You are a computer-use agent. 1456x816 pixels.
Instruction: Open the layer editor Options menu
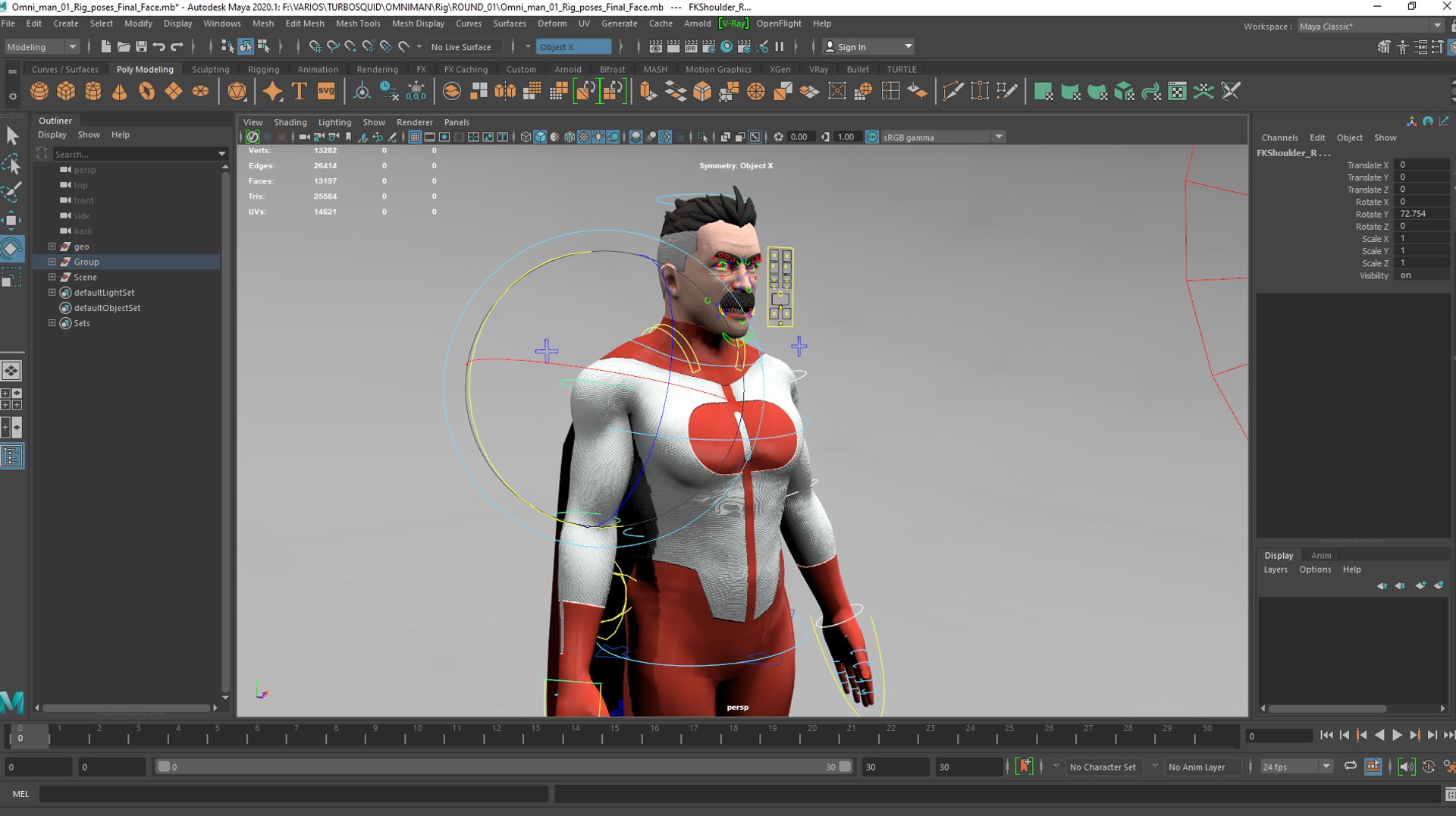point(1314,570)
